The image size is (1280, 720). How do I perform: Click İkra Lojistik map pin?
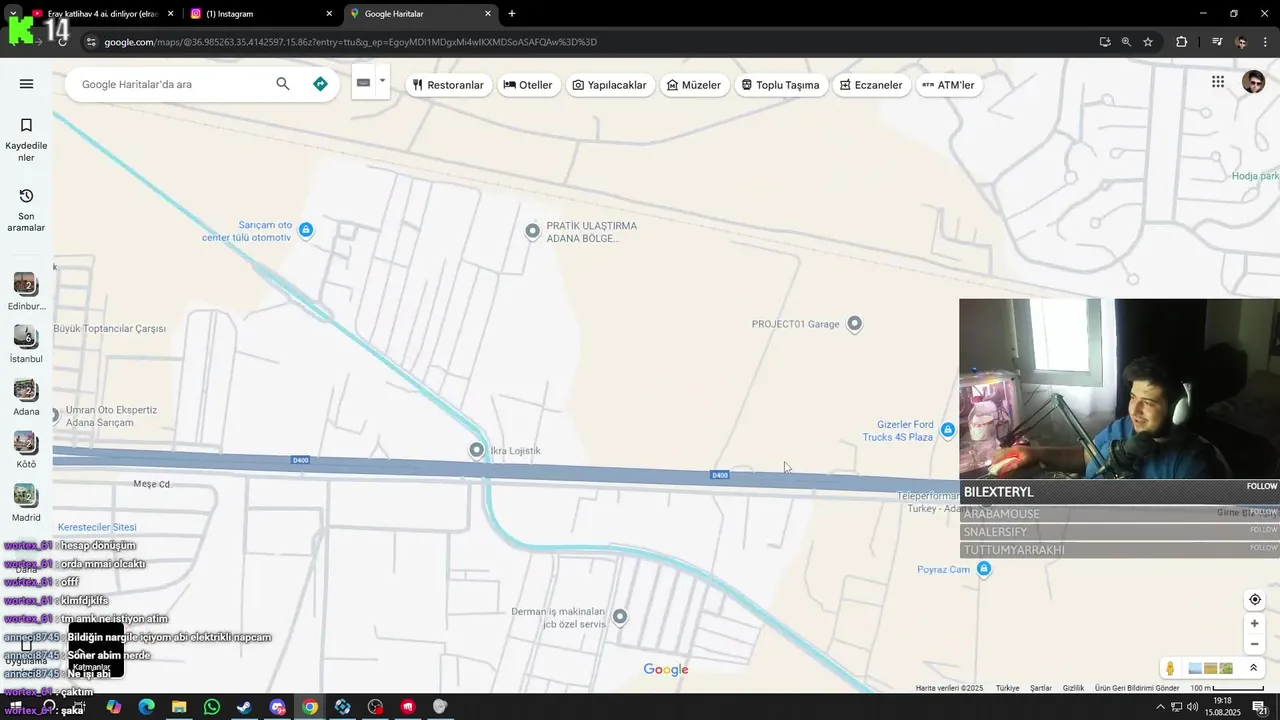(477, 450)
